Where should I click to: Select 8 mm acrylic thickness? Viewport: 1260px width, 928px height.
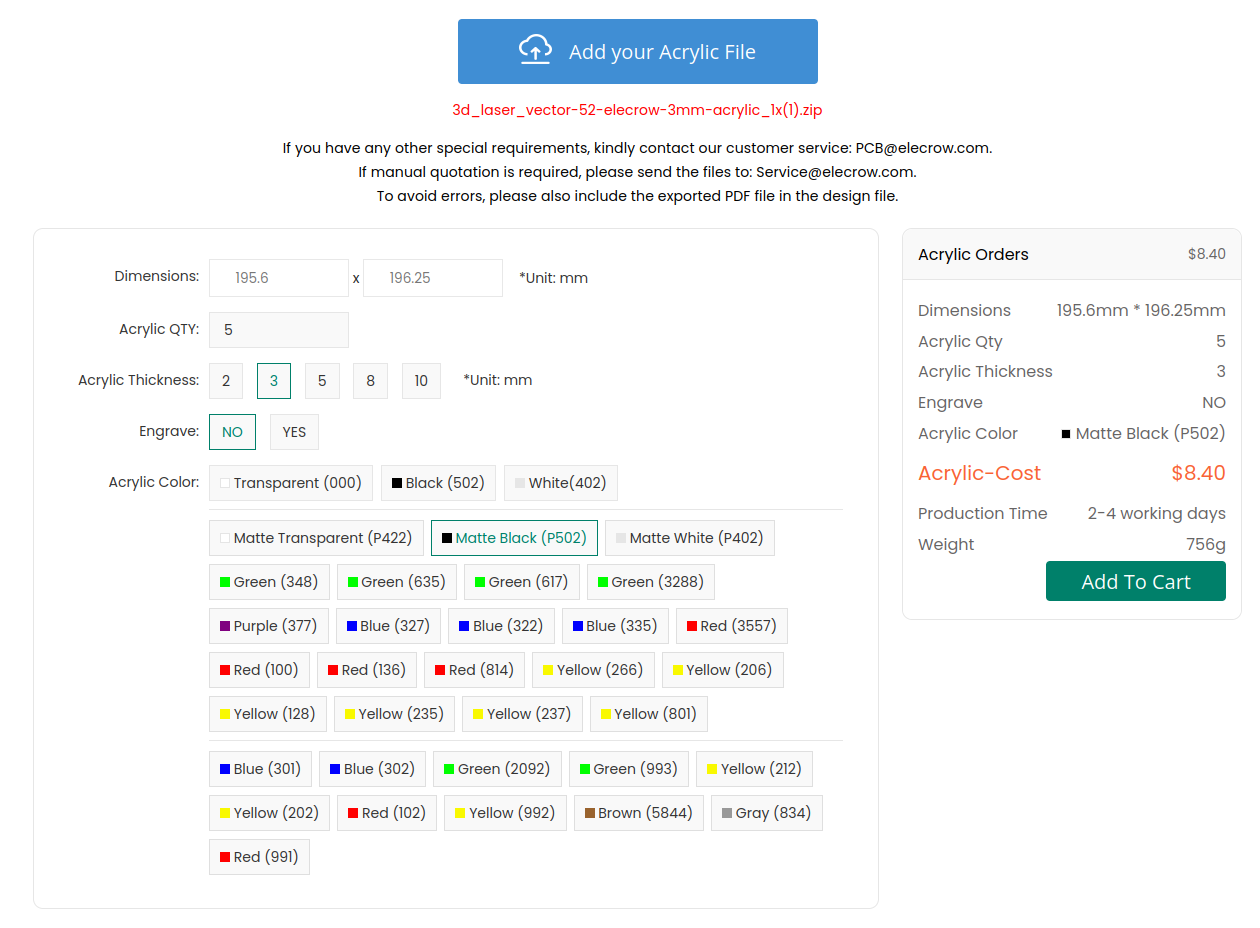[371, 381]
